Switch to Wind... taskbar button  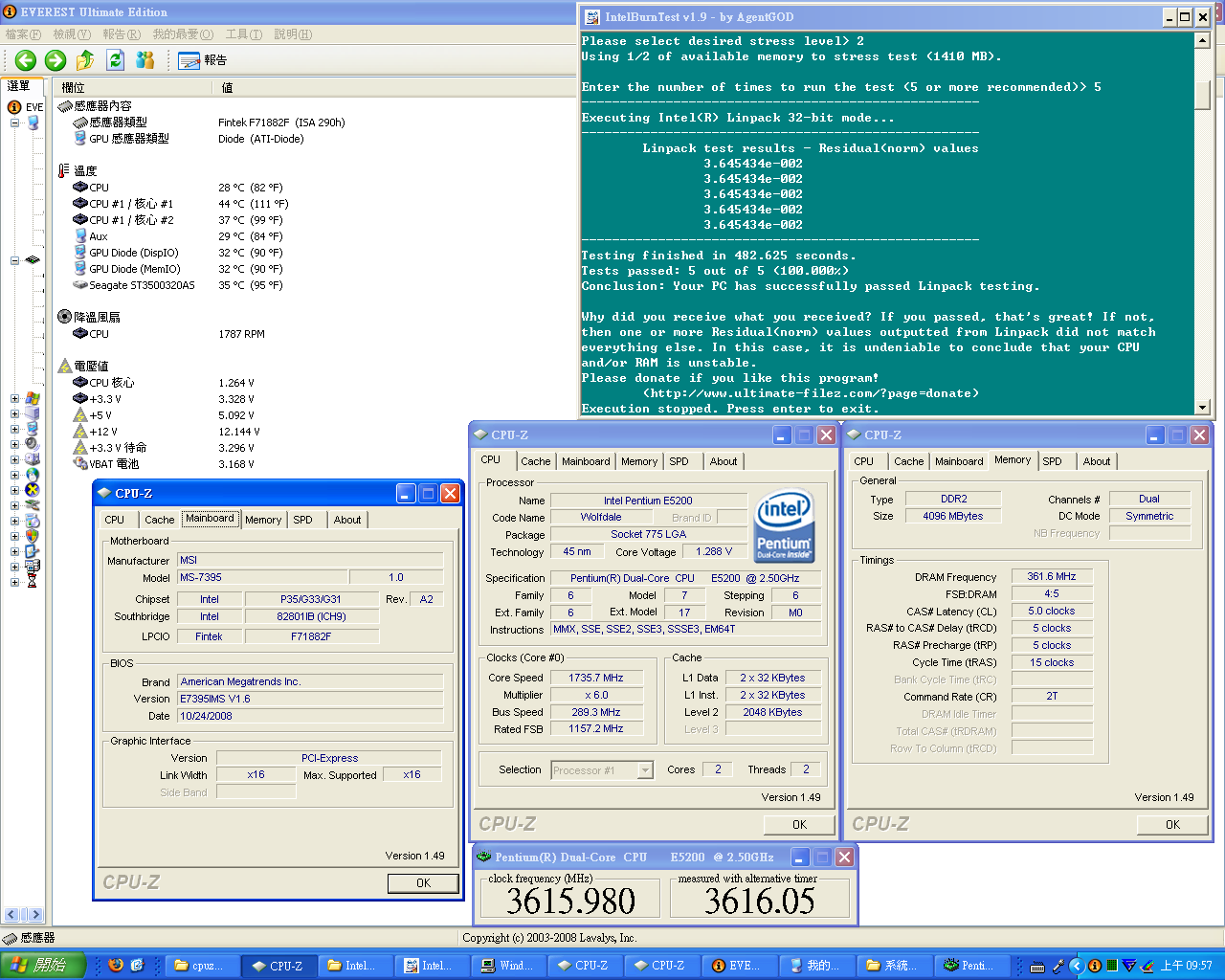pos(507,966)
